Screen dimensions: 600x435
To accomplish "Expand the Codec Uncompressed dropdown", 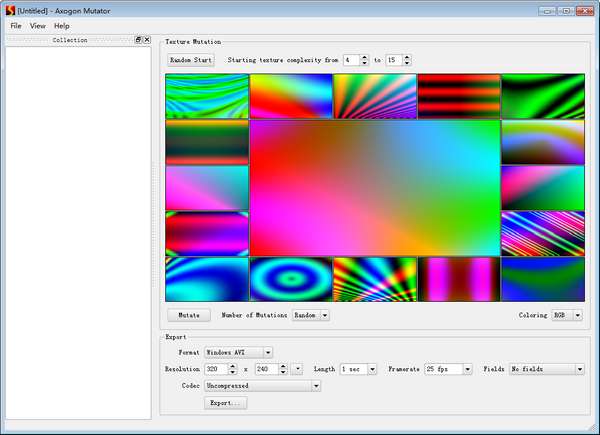I will pyautogui.click(x=261, y=385).
